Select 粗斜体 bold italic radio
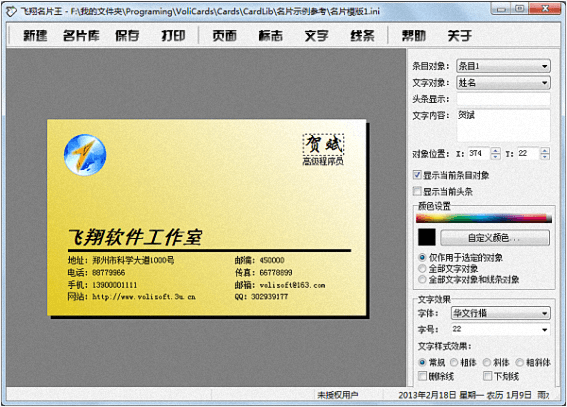This screenshot has width=567, height=407. point(520,362)
